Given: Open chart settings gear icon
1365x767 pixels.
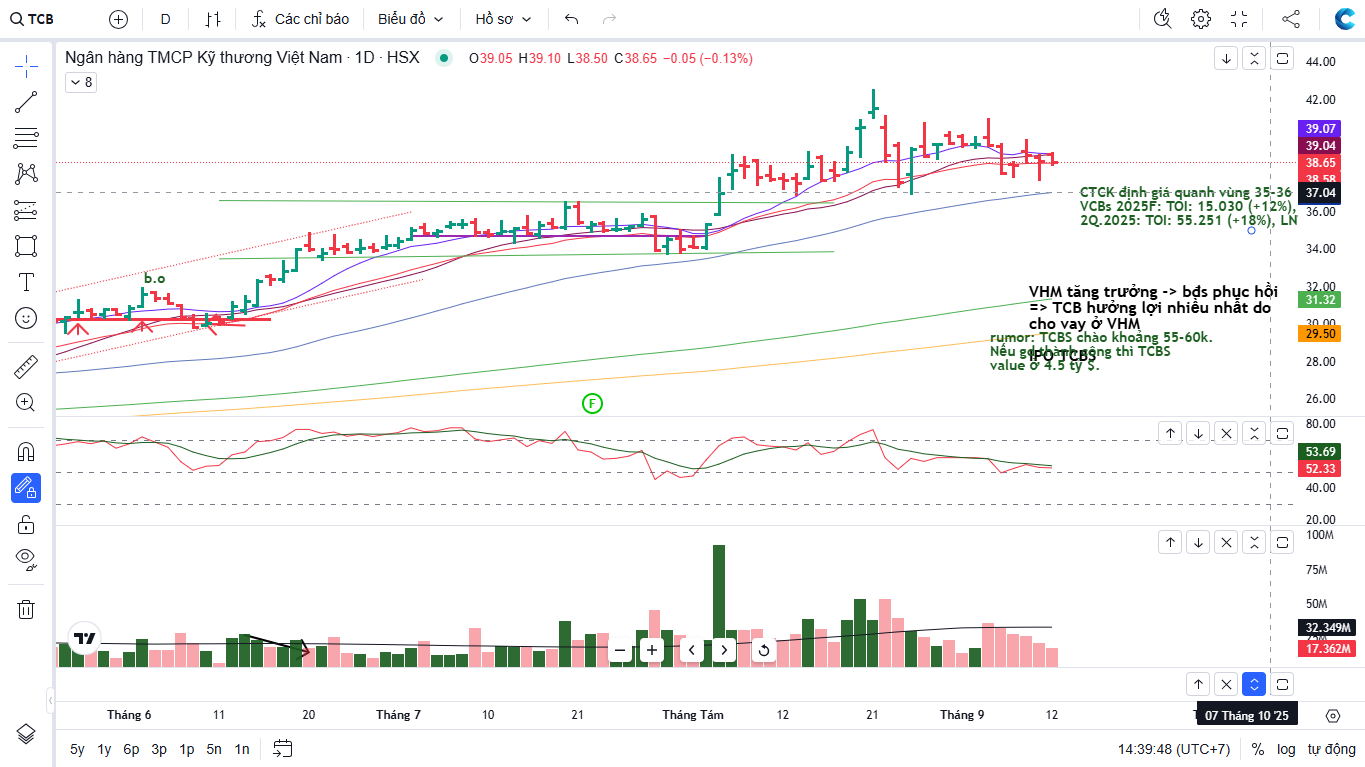Looking at the screenshot, I should coord(1201,19).
